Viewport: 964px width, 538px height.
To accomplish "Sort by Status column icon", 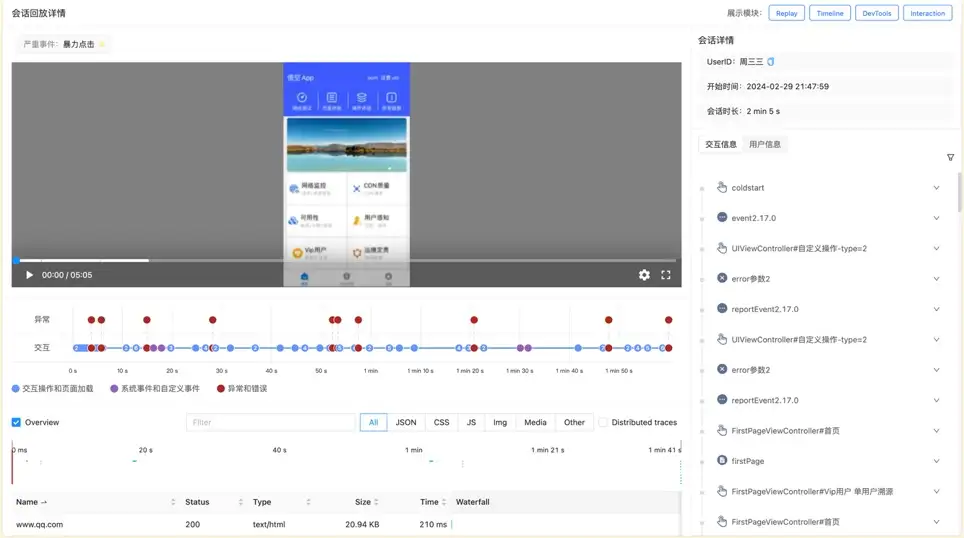I will (241, 502).
